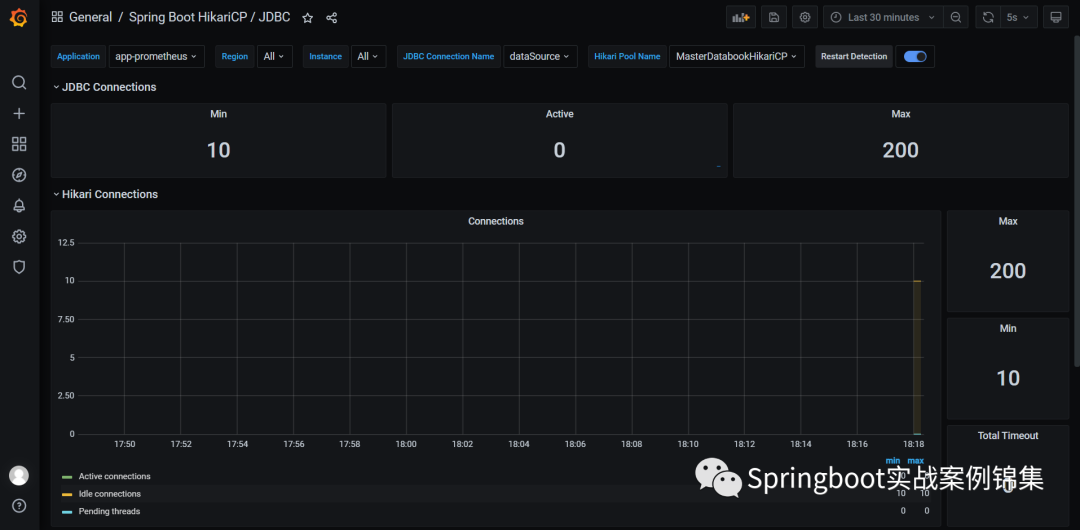Open the Configuration gear sidebar icon
1080x530 pixels.
point(19,236)
